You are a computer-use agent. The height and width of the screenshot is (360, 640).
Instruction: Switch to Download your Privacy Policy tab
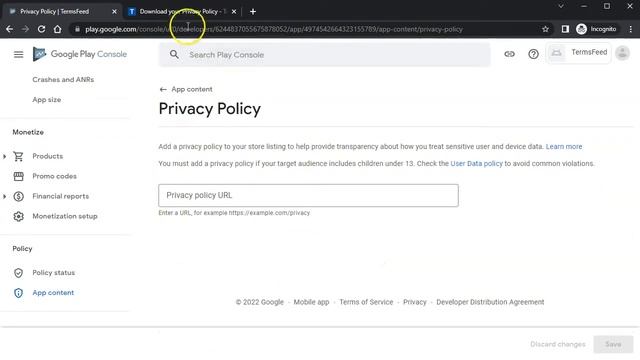point(182,11)
